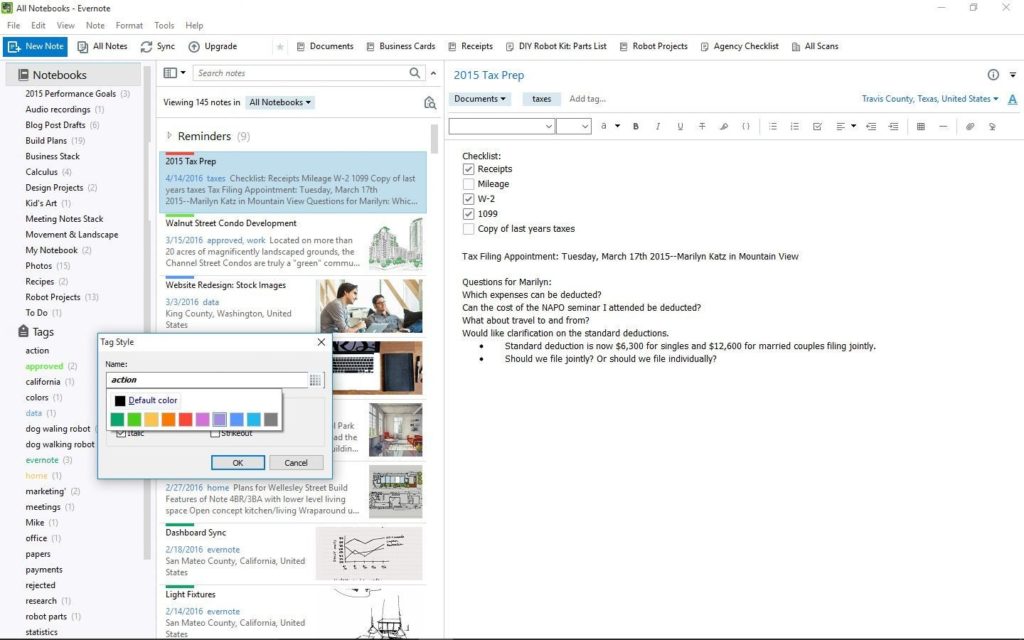The image size is (1024, 640).
Task: Open the note info icon
Action: click(x=993, y=75)
